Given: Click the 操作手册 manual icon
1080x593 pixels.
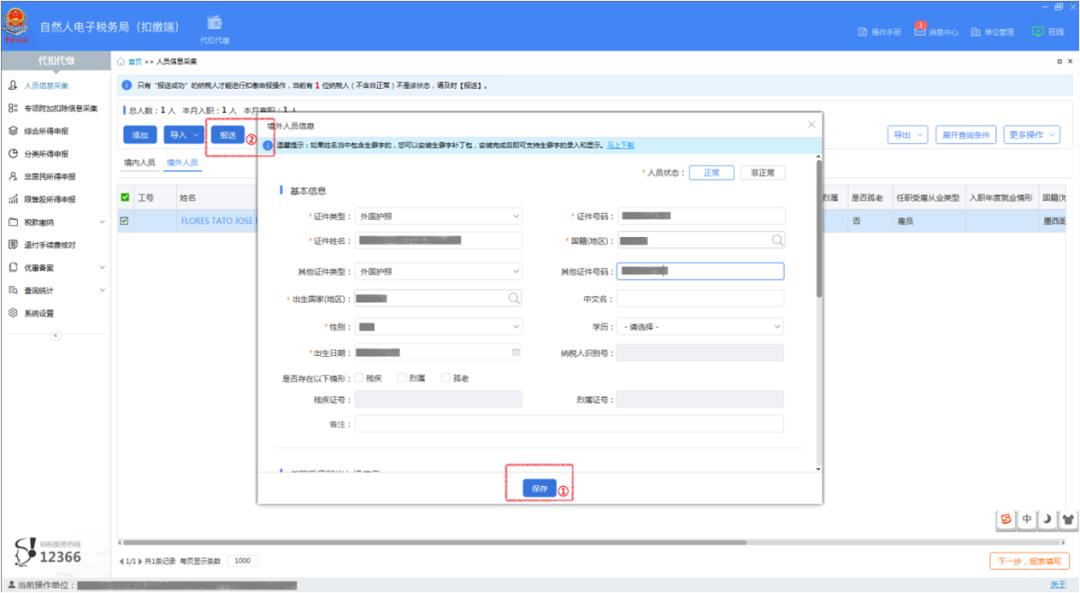Looking at the screenshot, I should [x=862, y=32].
